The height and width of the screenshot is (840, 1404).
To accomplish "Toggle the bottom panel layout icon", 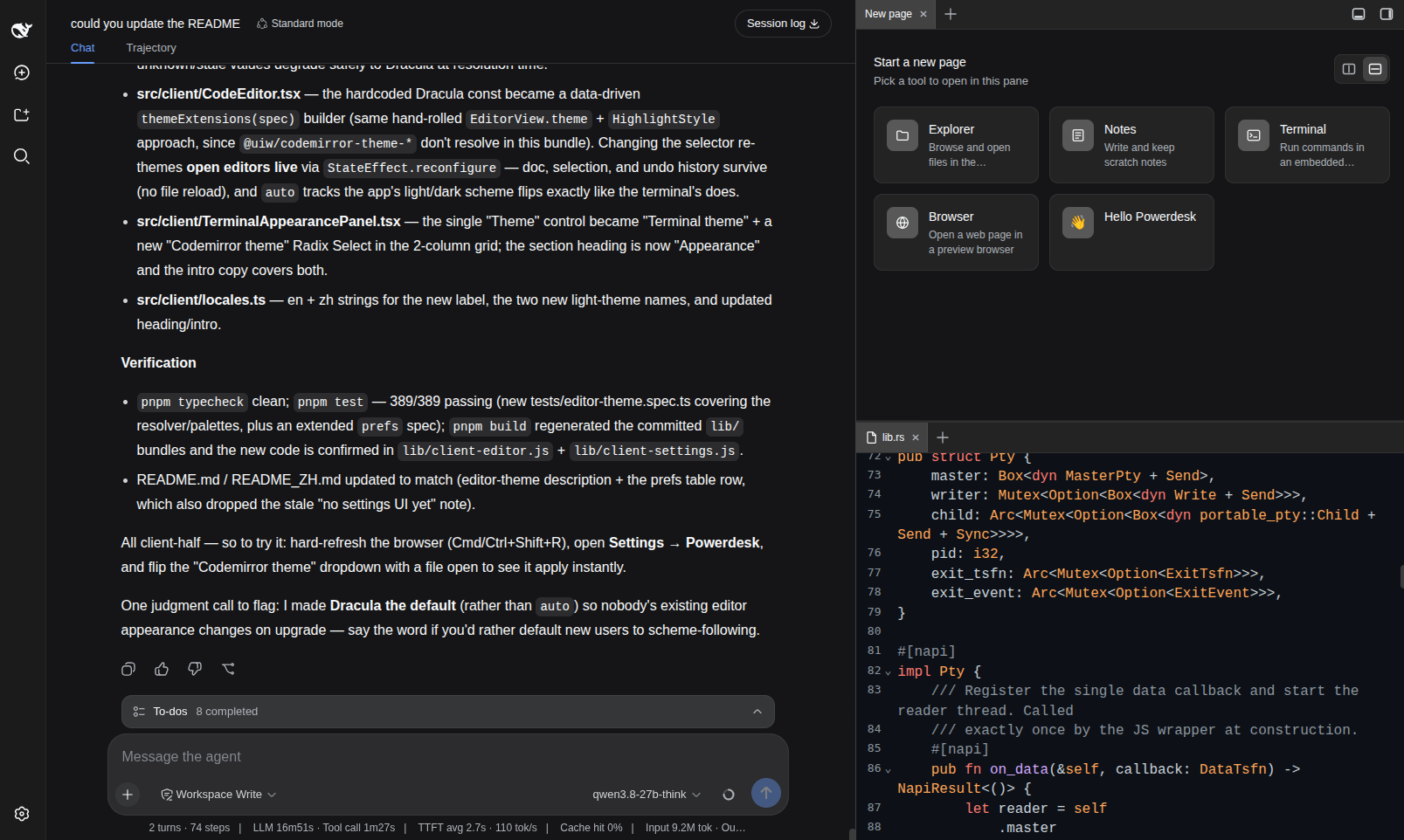I will (x=1359, y=14).
